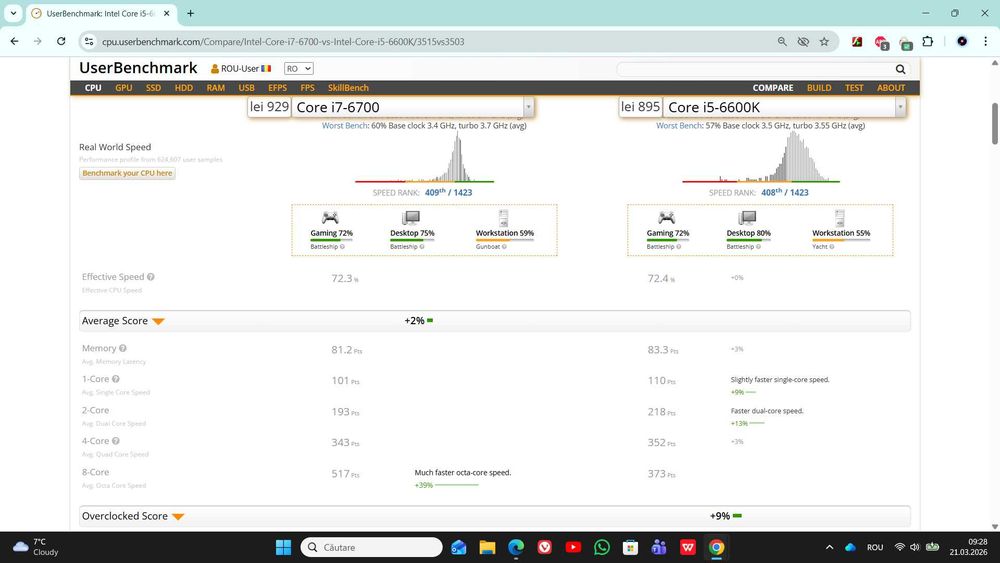Viewport: 1000px width, 563px height.
Task: Click the Desktop monitor icon under Core i7-6700
Action: point(411,218)
